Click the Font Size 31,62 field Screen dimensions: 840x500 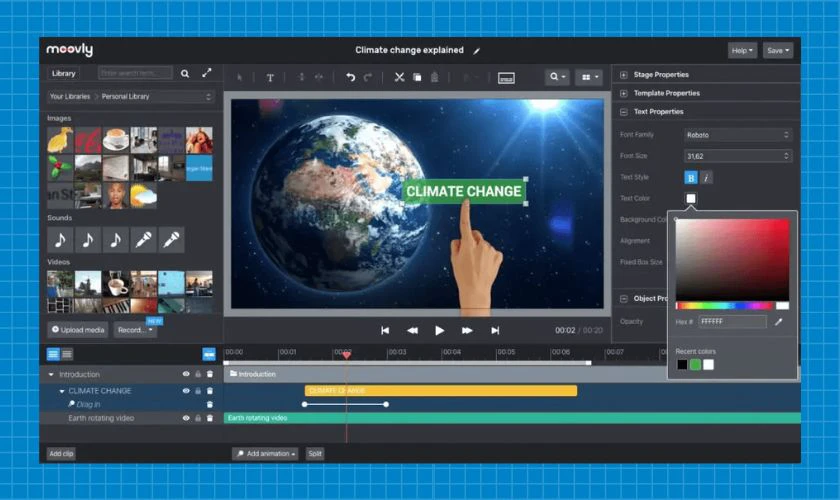coord(738,156)
